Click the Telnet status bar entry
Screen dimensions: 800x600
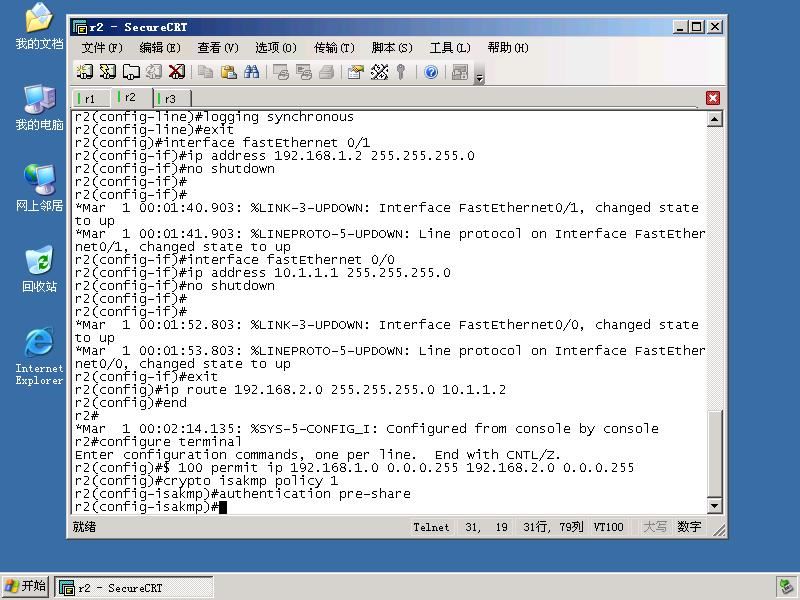[x=431, y=528]
